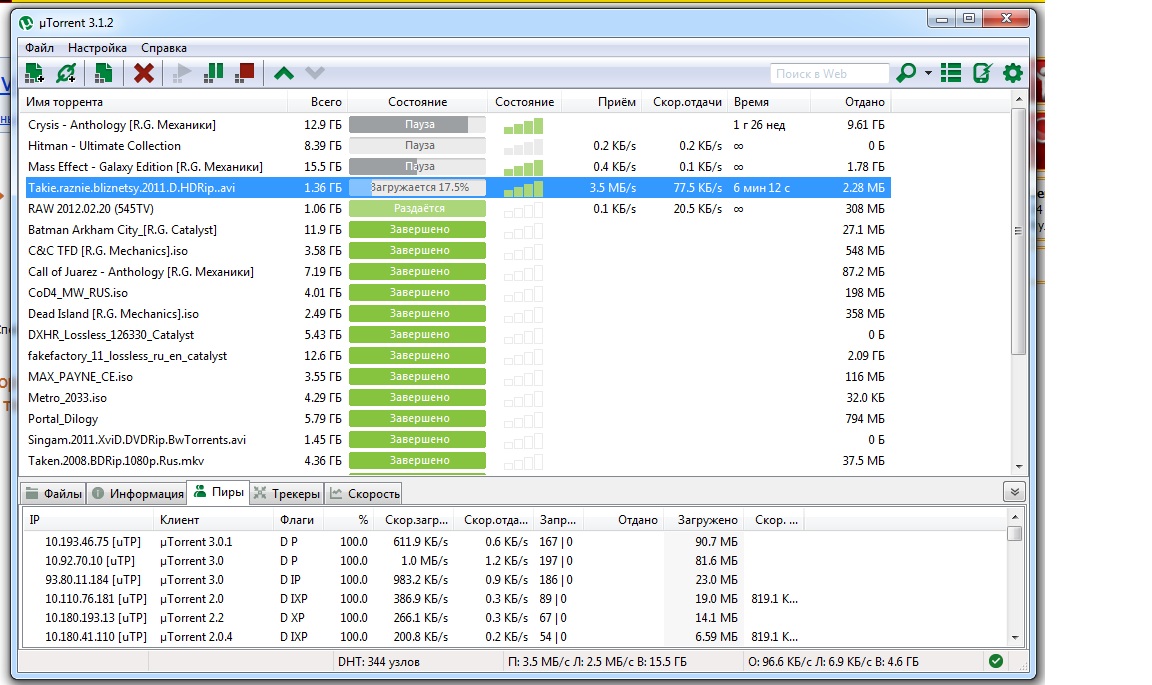Click the Загружается 17.5% progress bar
The height and width of the screenshot is (685, 1152).
417,187
